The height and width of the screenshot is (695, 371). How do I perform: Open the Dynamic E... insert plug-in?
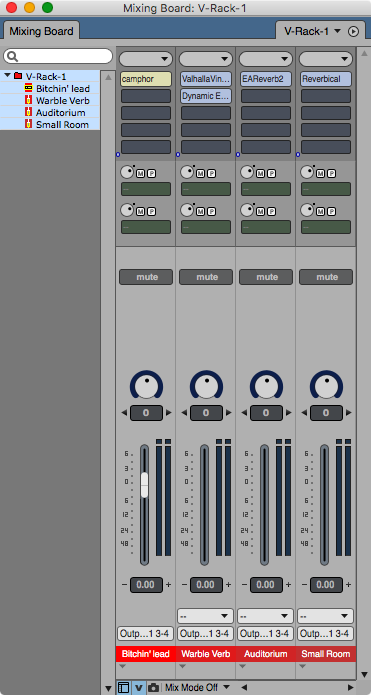[x=206, y=96]
